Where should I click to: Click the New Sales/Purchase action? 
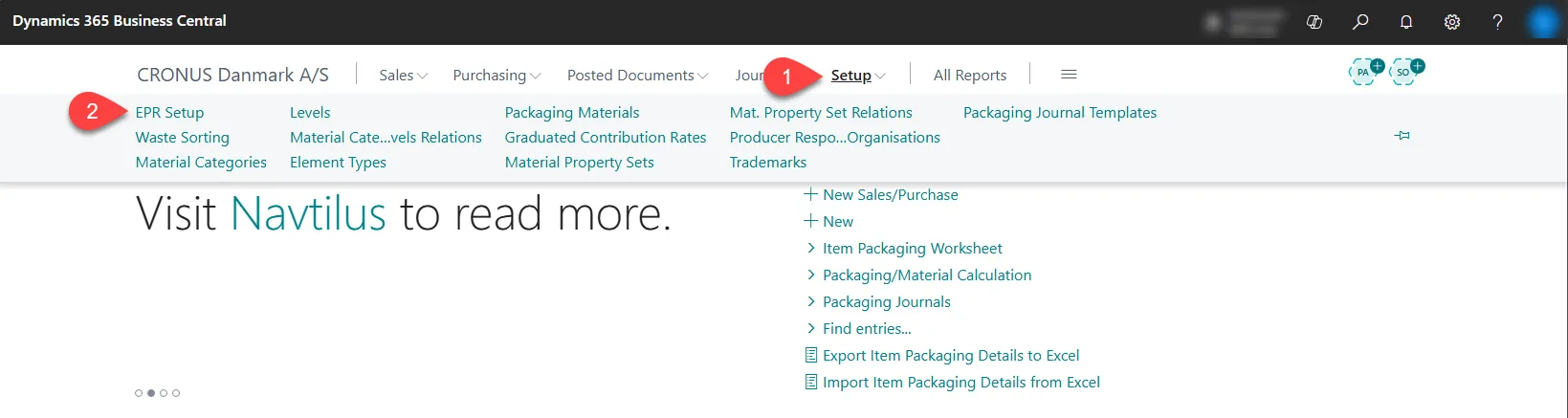pyautogui.click(x=891, y=194)
